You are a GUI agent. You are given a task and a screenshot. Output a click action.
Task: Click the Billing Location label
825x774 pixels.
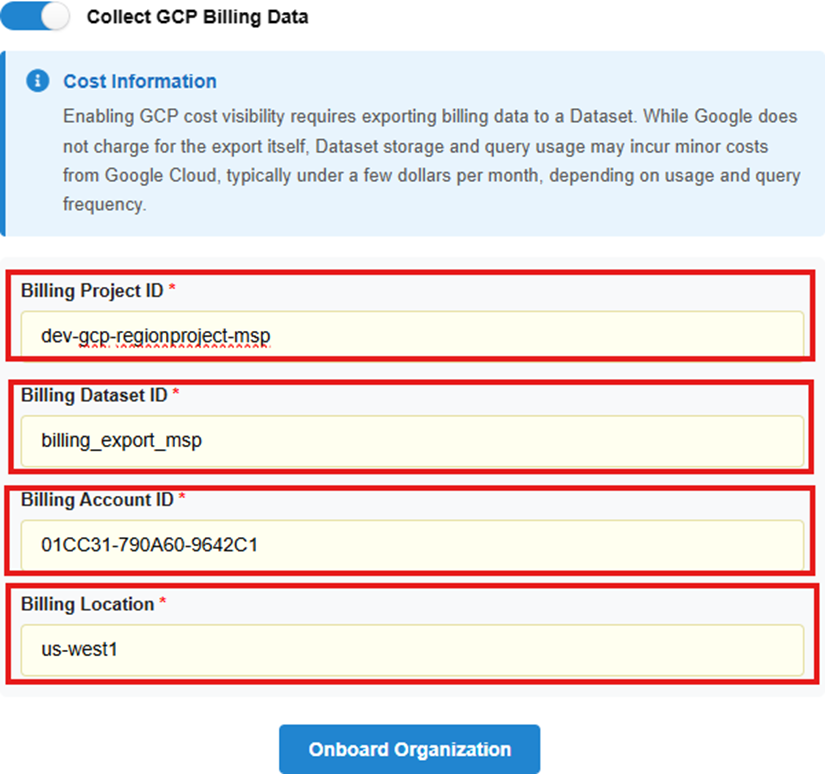coord(87,604)
